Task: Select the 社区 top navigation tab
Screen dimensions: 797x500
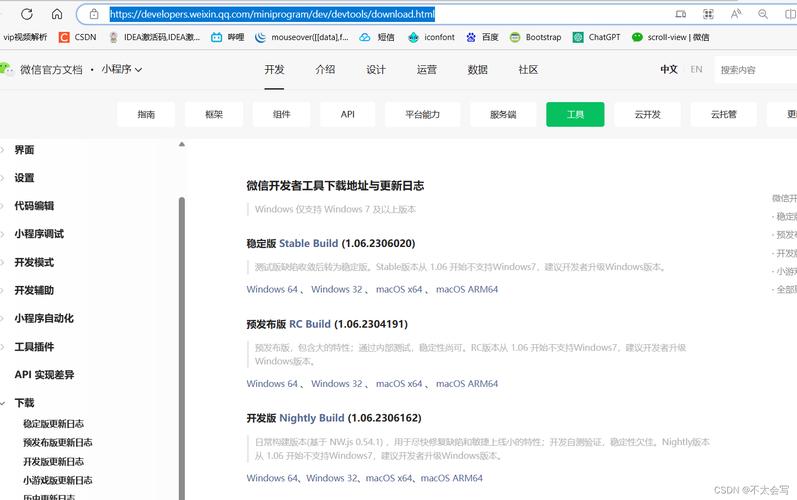Action: click(x=528, y=70)
